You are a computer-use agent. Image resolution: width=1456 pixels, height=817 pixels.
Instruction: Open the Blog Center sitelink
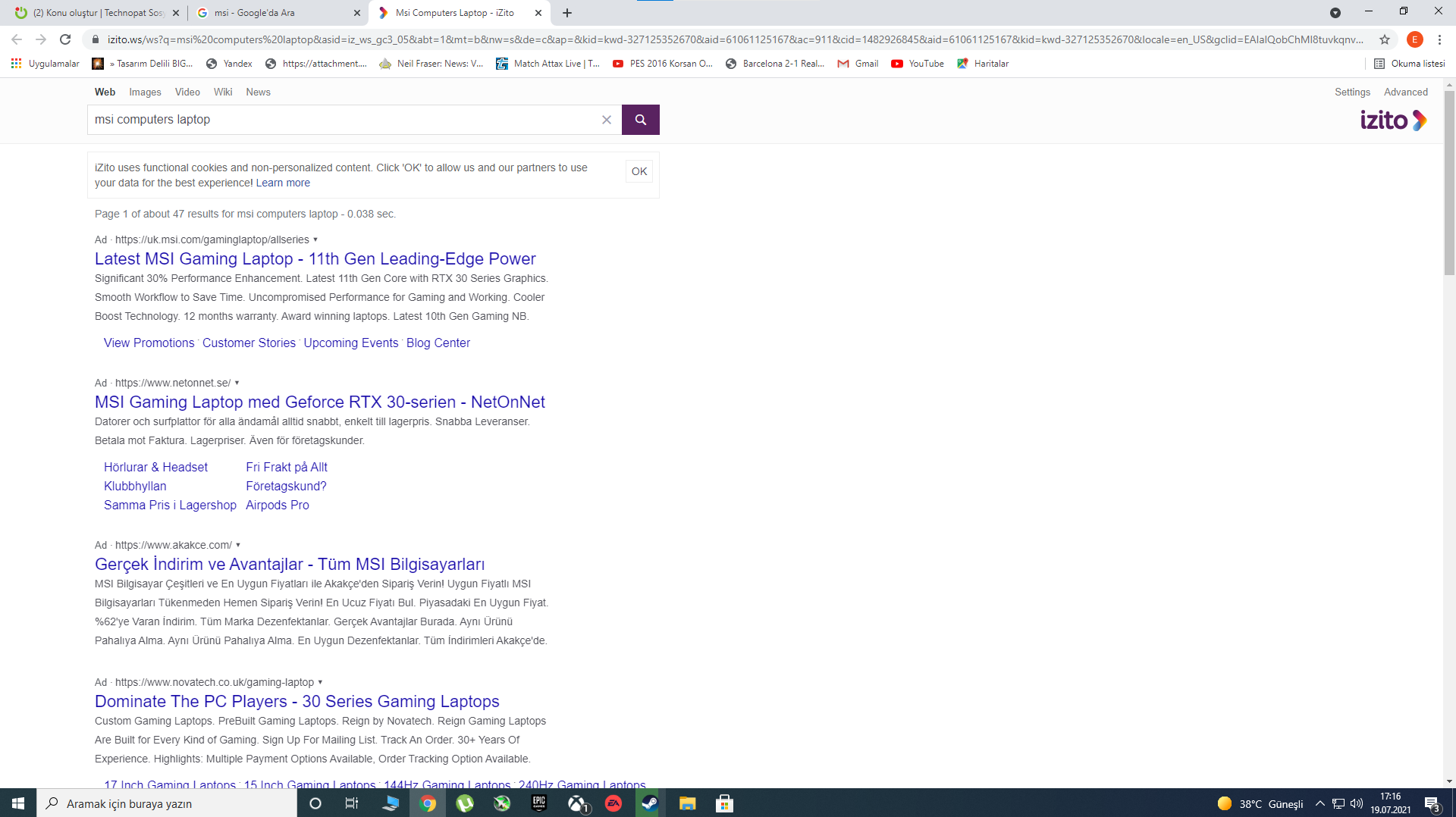[x=438, y=343]
